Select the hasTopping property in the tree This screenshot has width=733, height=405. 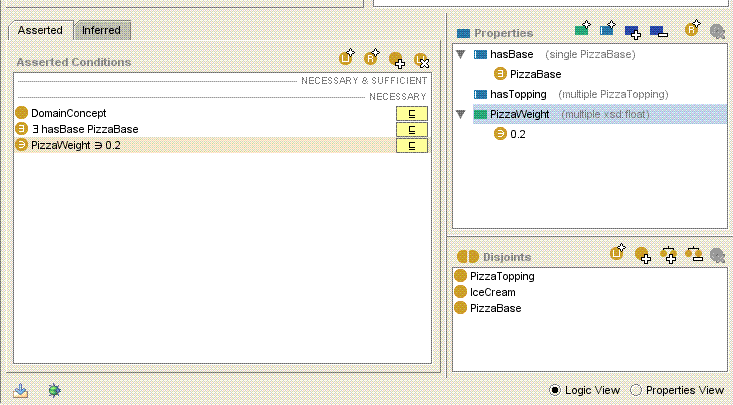point(518,94)
